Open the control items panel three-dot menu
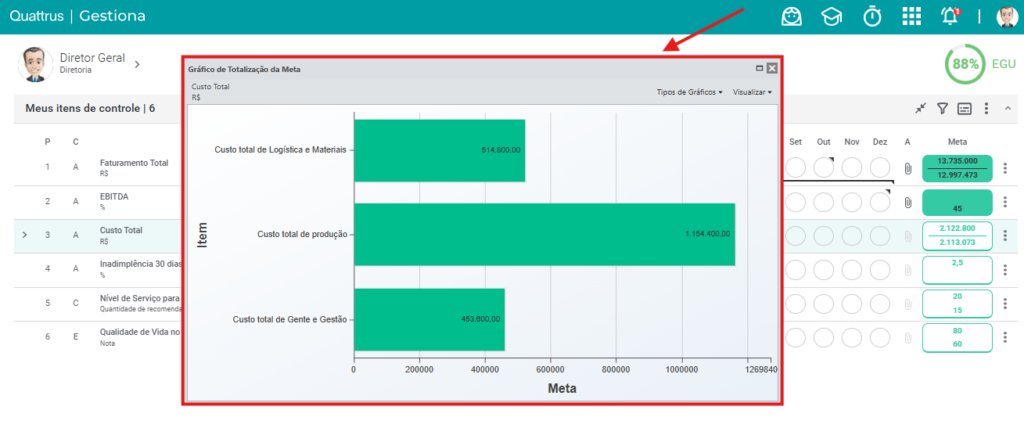 tap(987, 108)
